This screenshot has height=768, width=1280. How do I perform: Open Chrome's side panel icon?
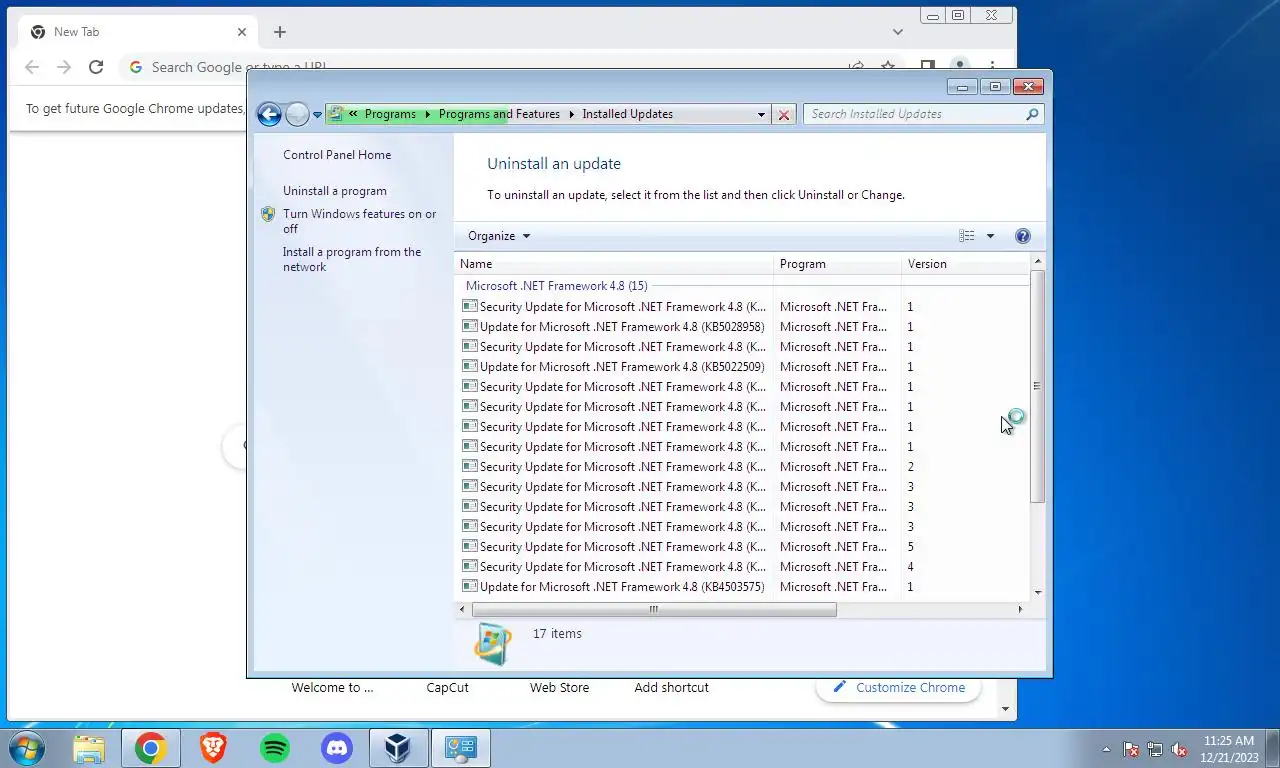(x=928, y=66)
